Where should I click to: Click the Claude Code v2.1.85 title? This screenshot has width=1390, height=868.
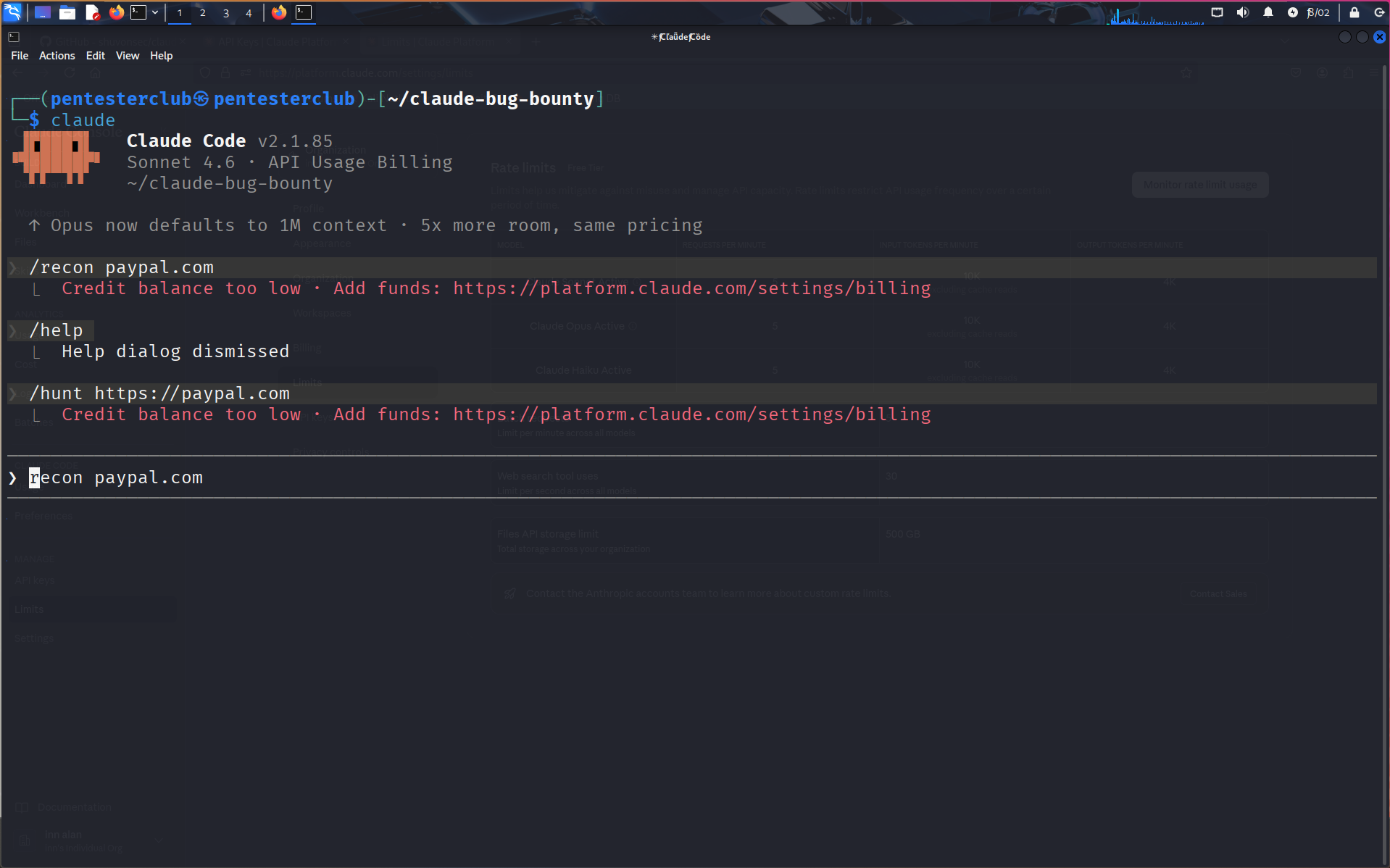(x=230, y=141)
